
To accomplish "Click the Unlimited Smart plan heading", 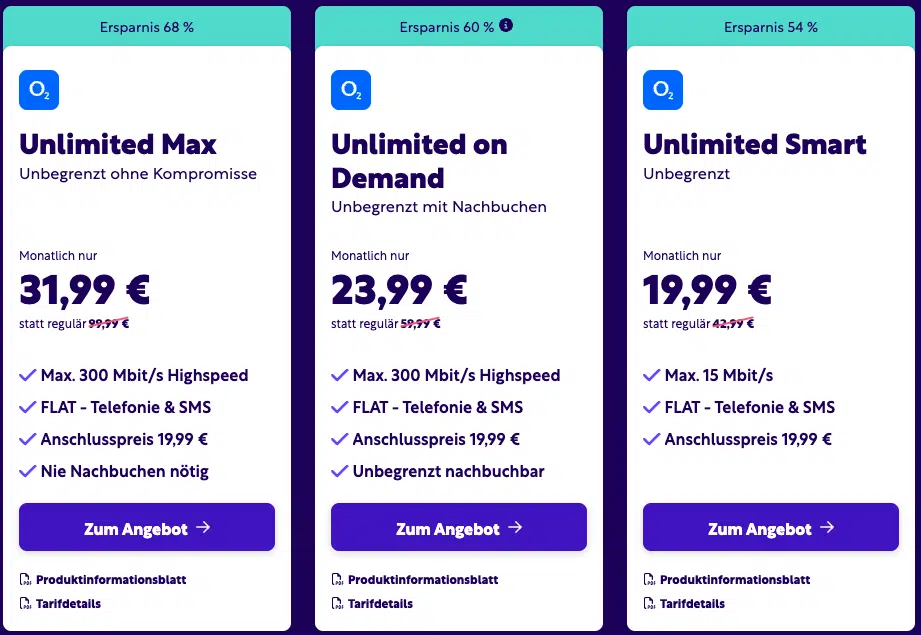I will [x=755, y=145].
